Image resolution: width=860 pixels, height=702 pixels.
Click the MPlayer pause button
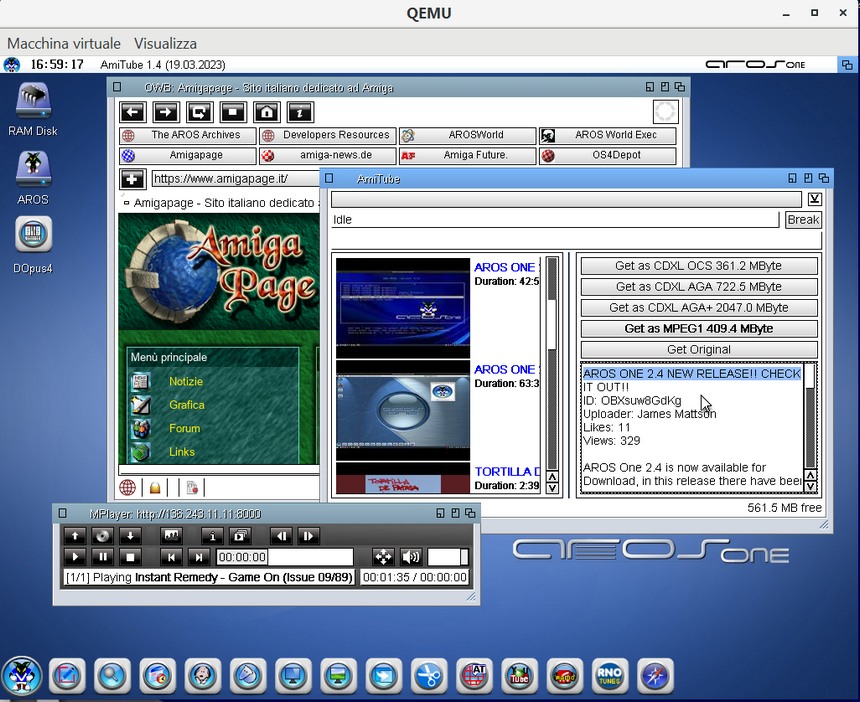103,557
